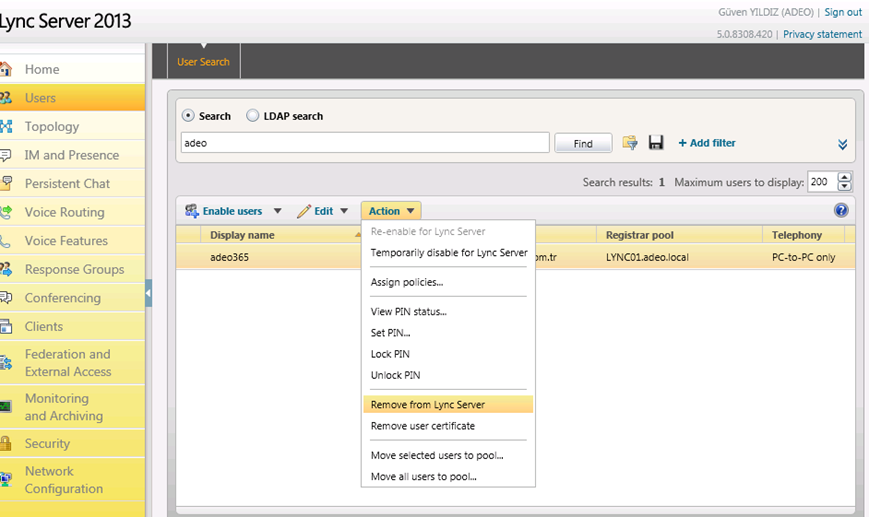The width and height of the screenshot is (869, 517).
Task: Click the Voice Features phone icon
Action: 6,240
